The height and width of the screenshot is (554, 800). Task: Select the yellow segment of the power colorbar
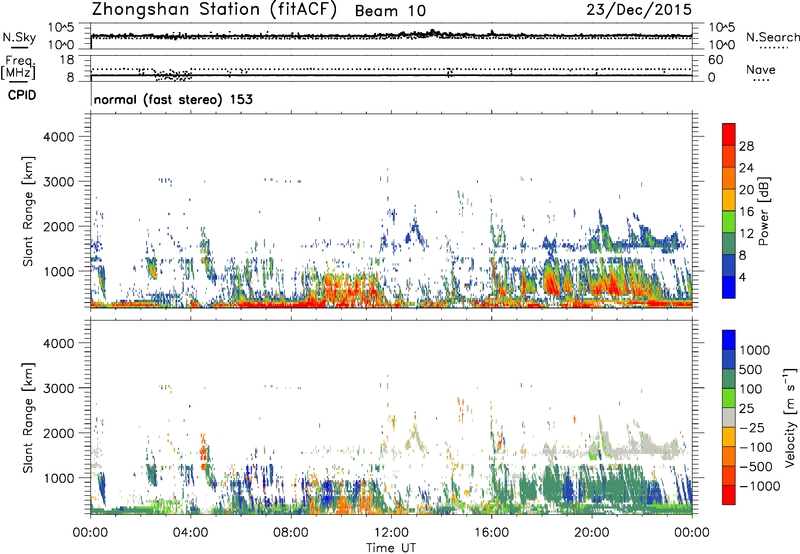[729, 200]
